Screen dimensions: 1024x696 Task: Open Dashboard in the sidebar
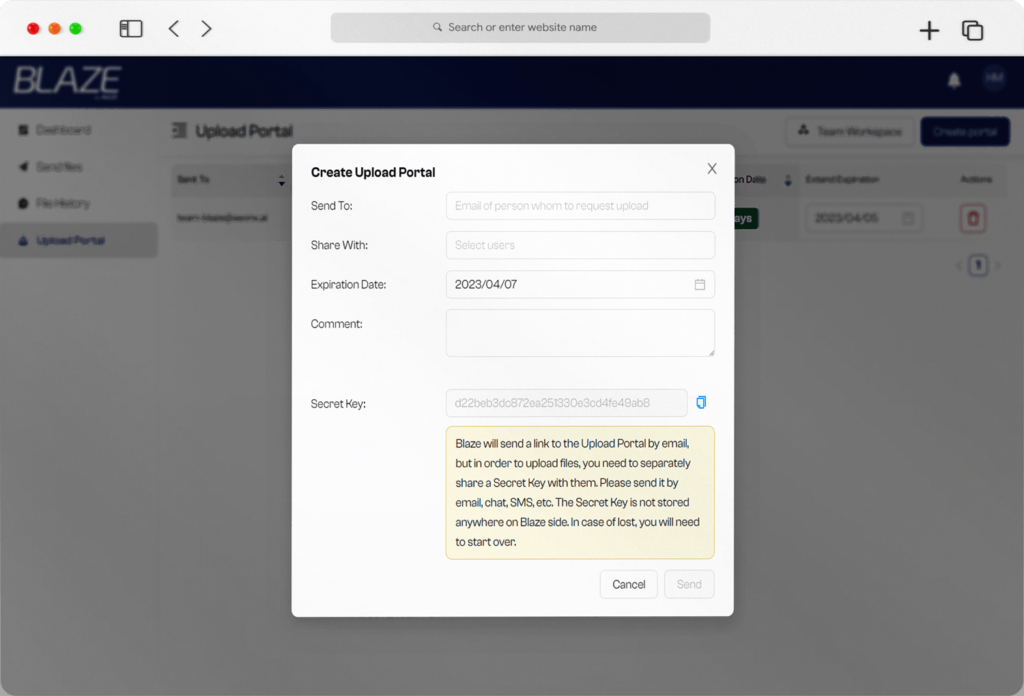62,130
